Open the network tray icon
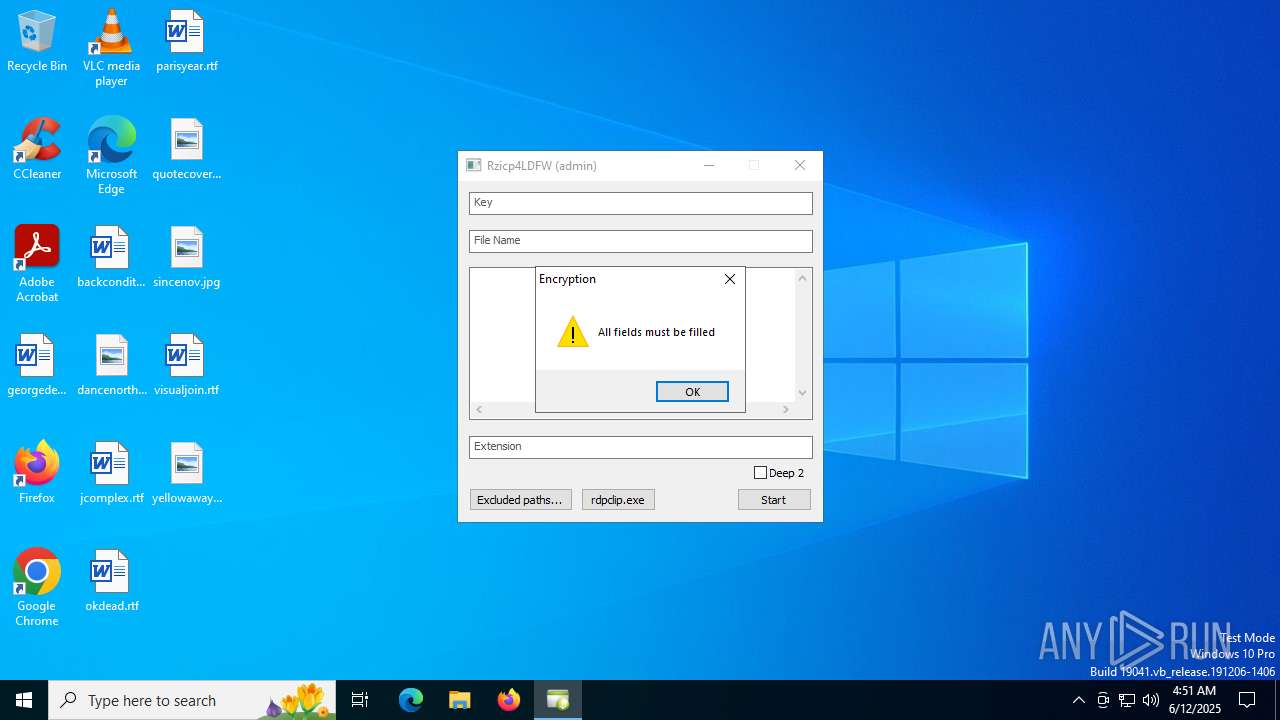Viewport: 1280px width, 720px height. 1127,700
